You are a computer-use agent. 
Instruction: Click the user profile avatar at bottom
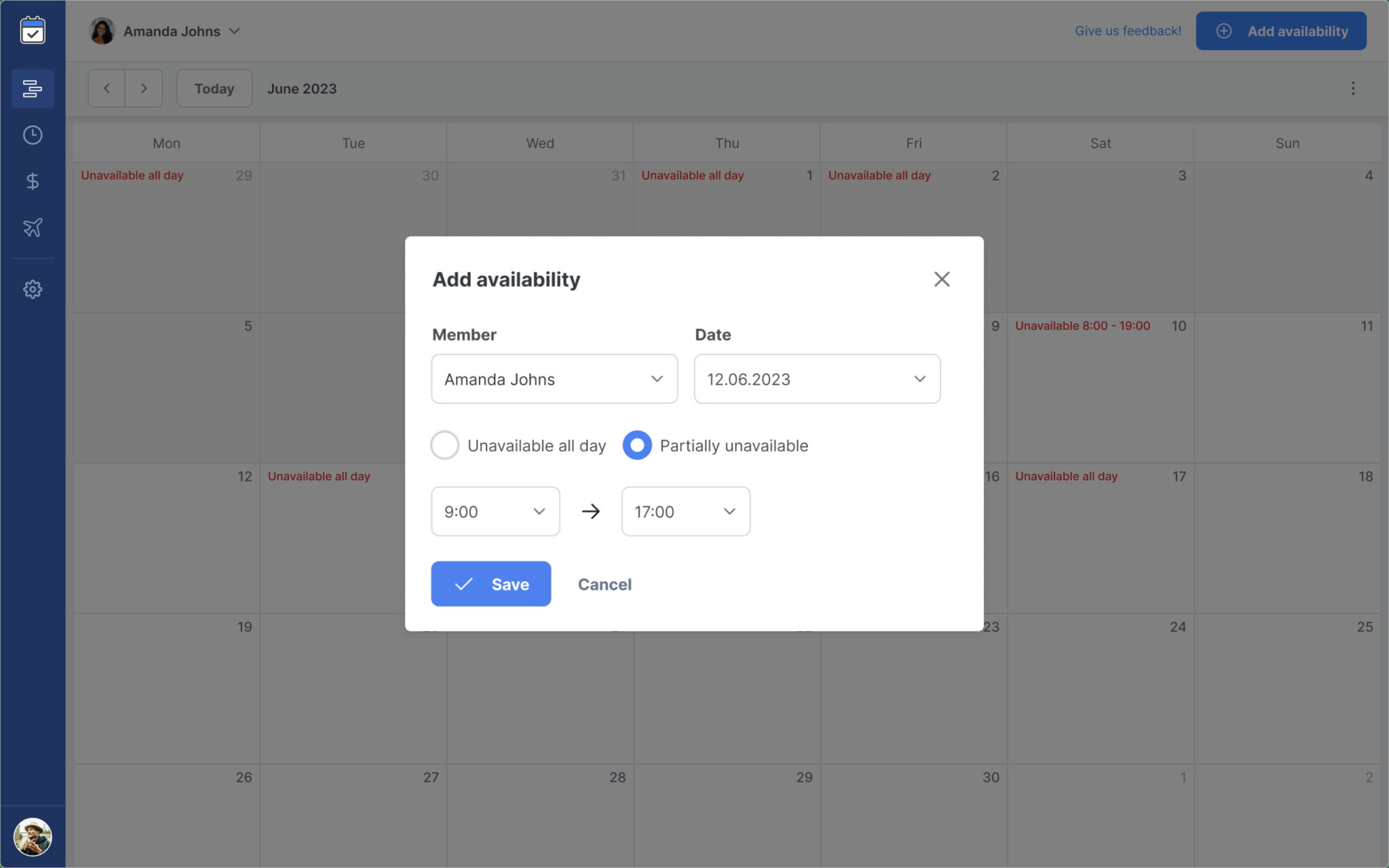pos(33,836)
